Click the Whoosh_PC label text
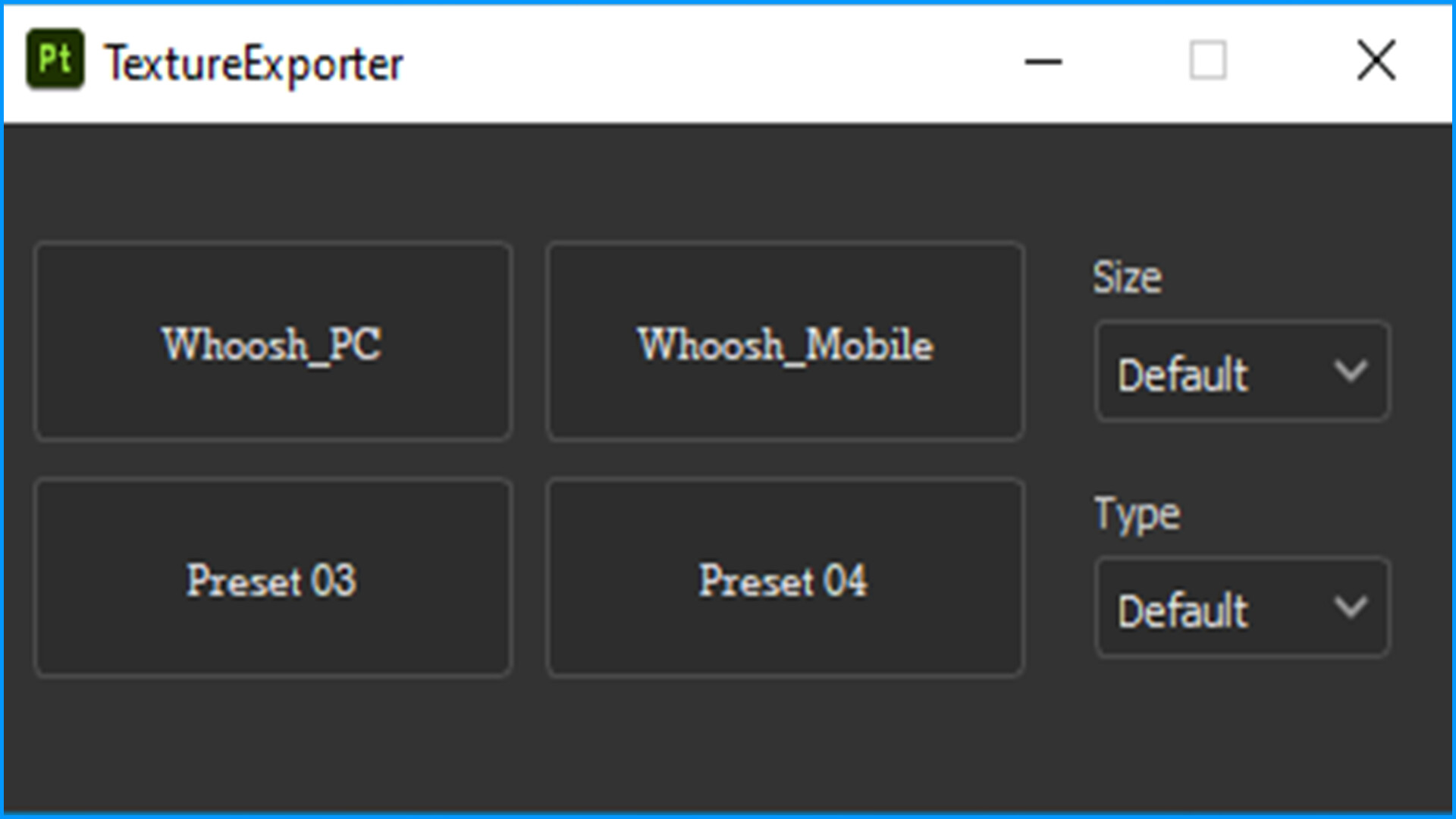The width and height of the screenshot is (1456, 819). click(271, 345)
